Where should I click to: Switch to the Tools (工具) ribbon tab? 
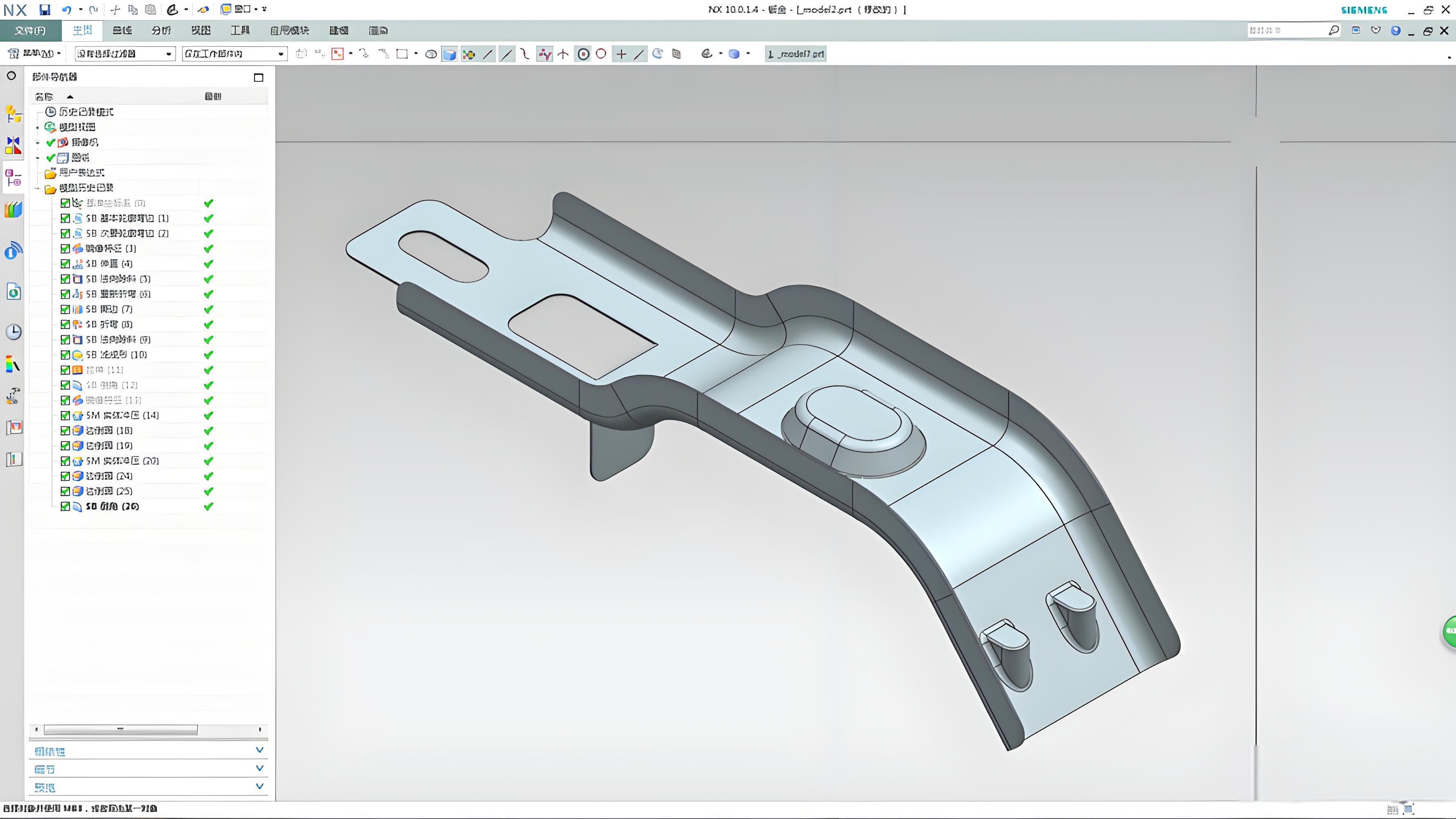240,31
